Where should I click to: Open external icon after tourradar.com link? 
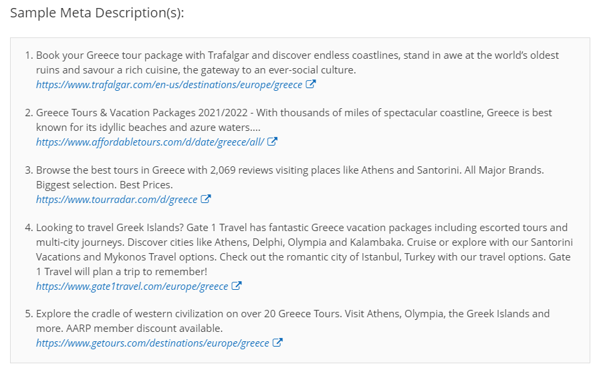(206, 199)
